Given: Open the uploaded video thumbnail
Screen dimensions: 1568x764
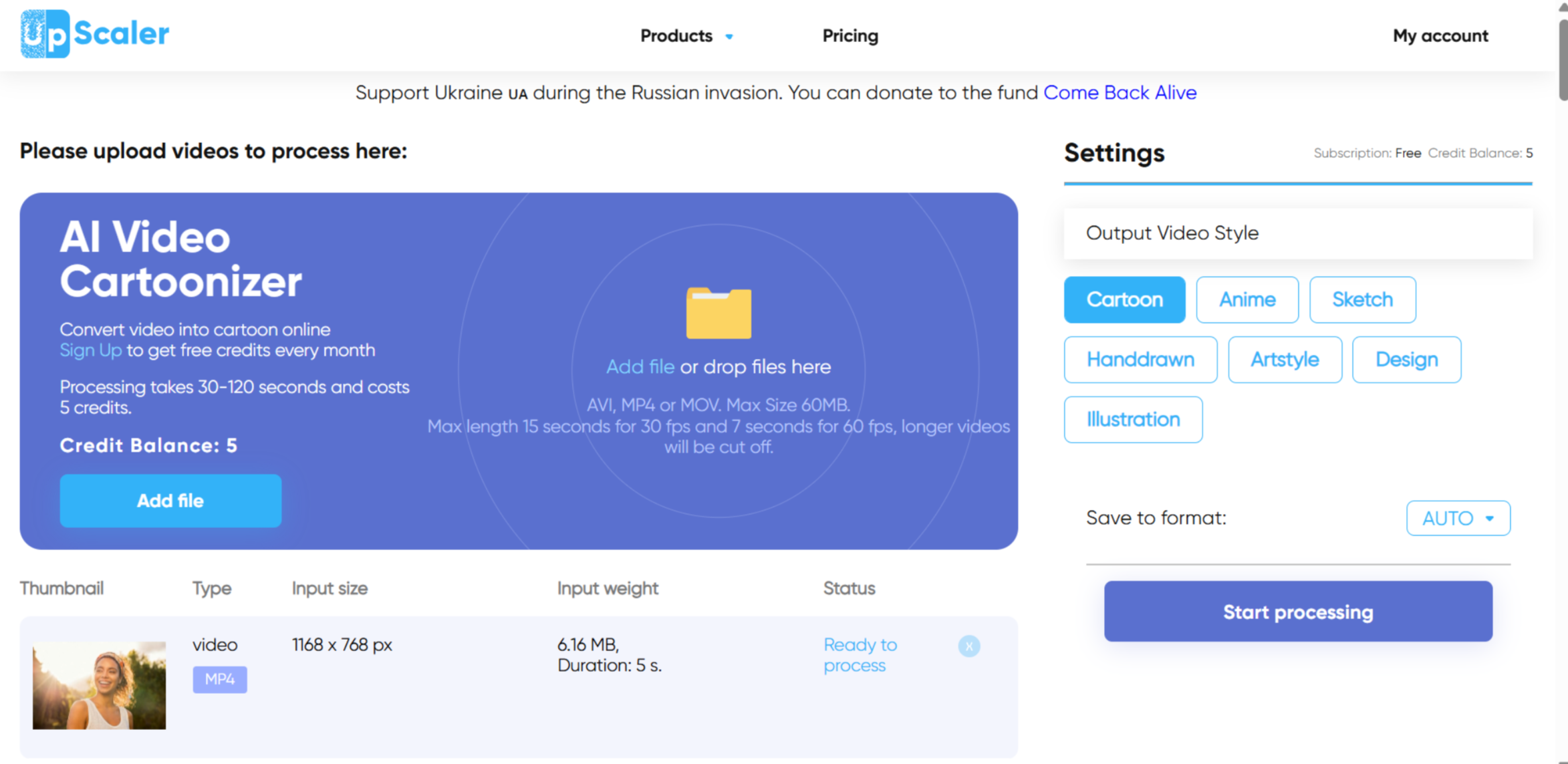Looking at the screenshot, I should pyautogui.click(x=99, y=685).
